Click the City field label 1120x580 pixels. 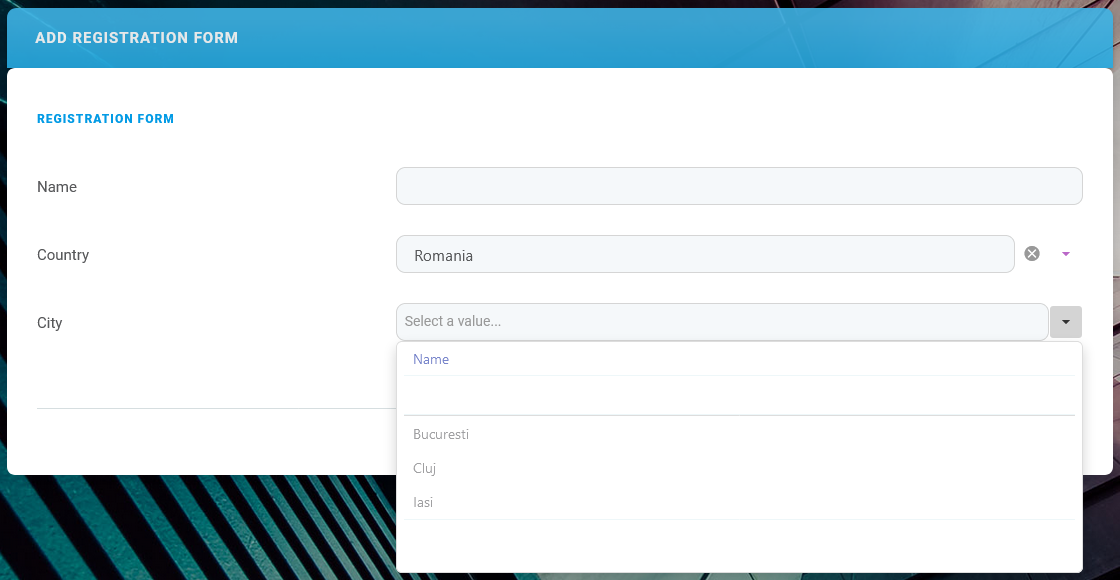point(50,323)
